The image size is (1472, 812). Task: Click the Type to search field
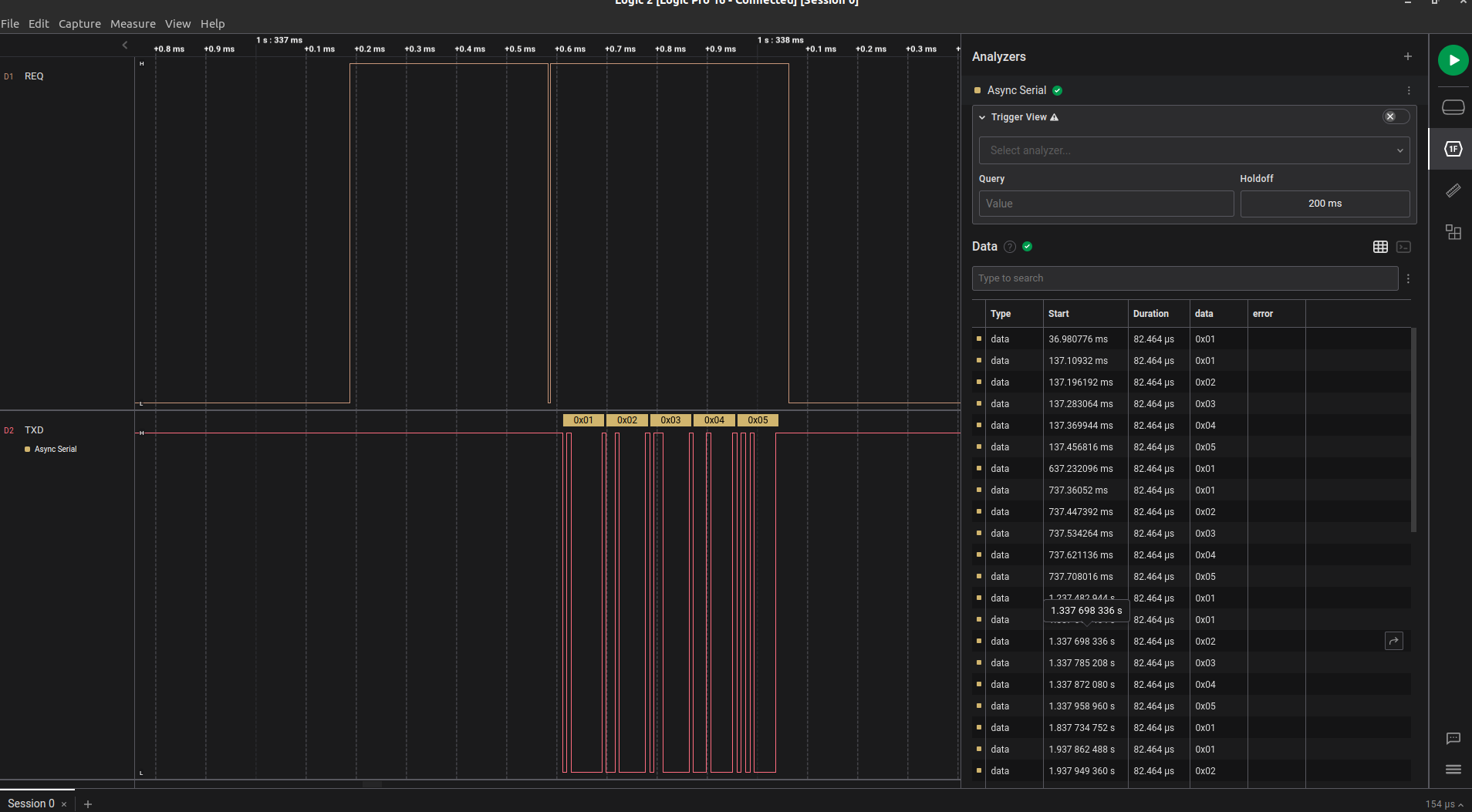point(1184,278)
